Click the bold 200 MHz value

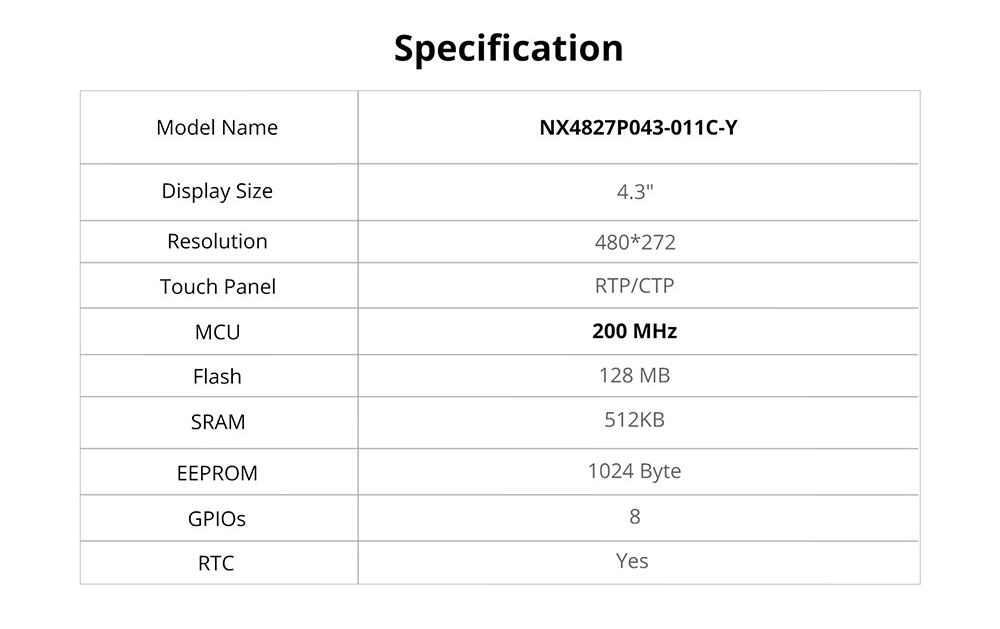[634, 331]
